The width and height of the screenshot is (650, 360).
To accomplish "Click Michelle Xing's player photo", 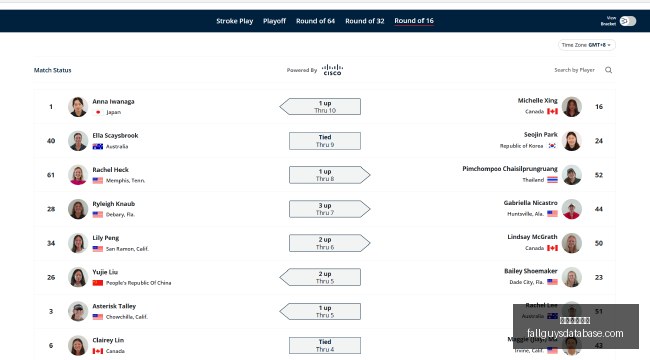I will point(572,107).
